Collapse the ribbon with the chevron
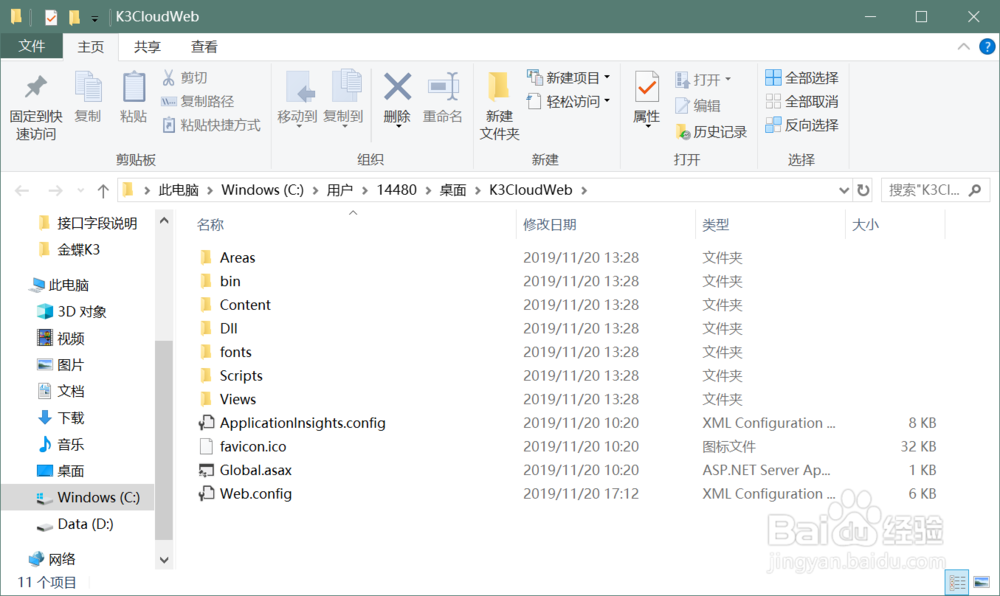 pos(964,47)
